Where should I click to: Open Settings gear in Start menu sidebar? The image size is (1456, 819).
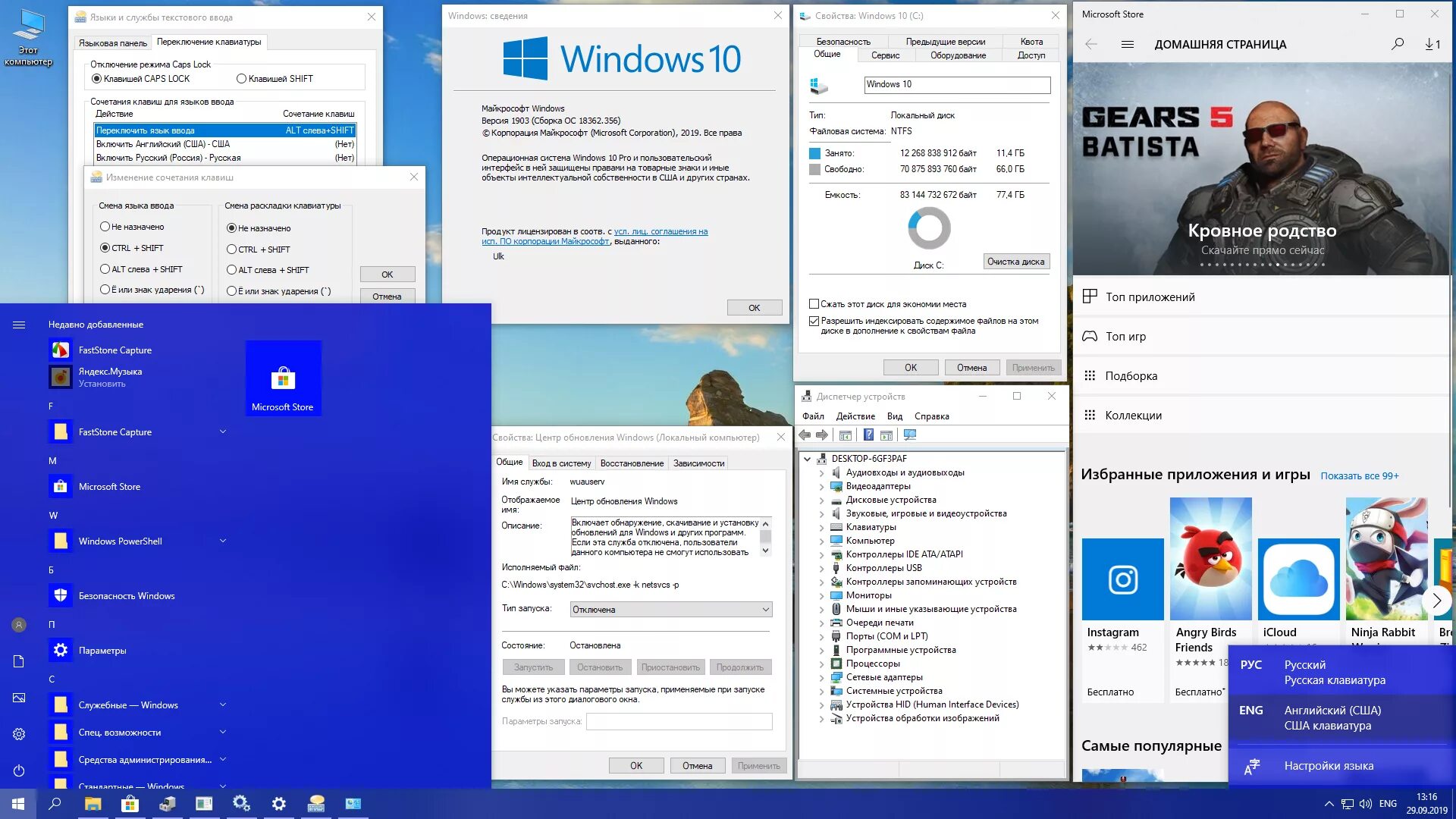pyautogui.click(x=19, y=734)
